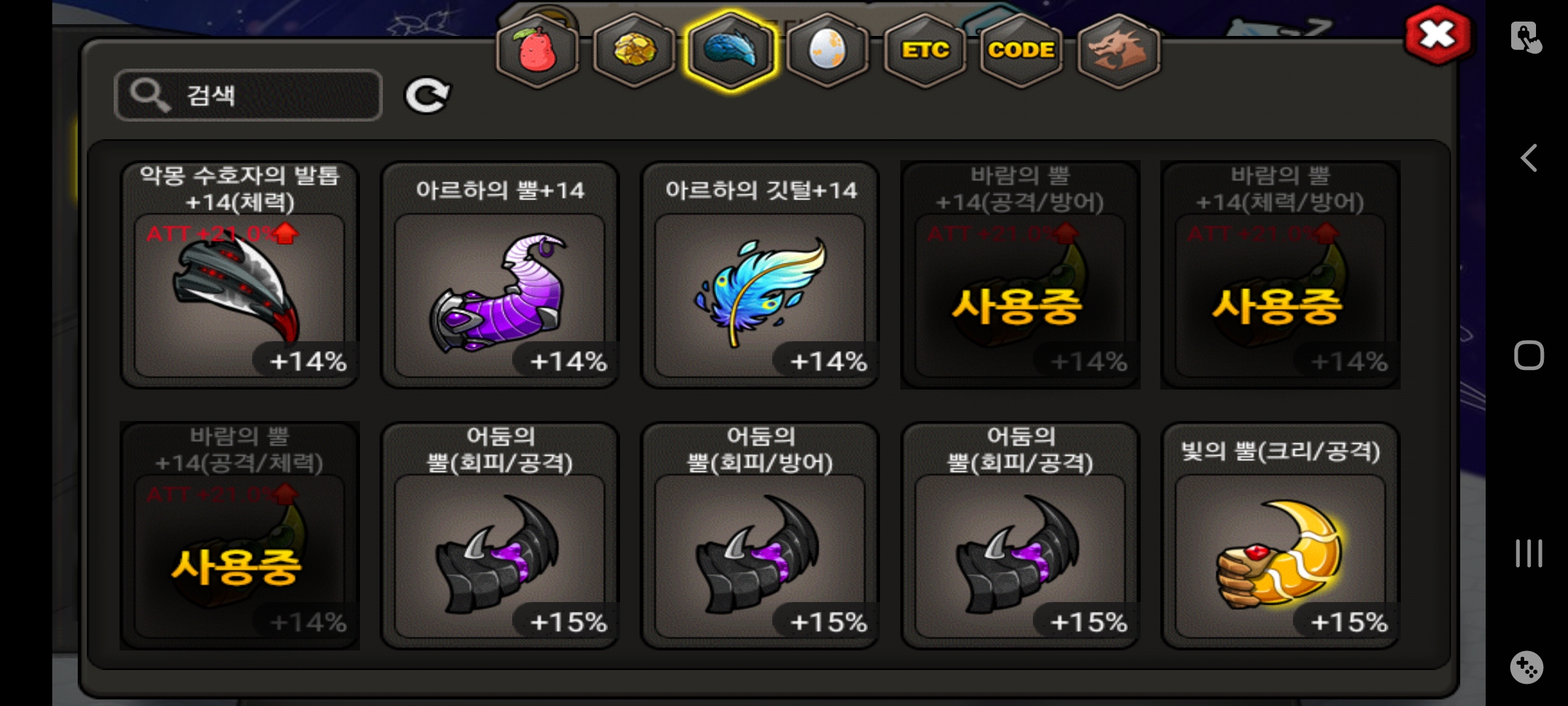This screenshot has height=706, width=1568.
Task: Open the fruit food category tab
Action: (x=537, y=51)
